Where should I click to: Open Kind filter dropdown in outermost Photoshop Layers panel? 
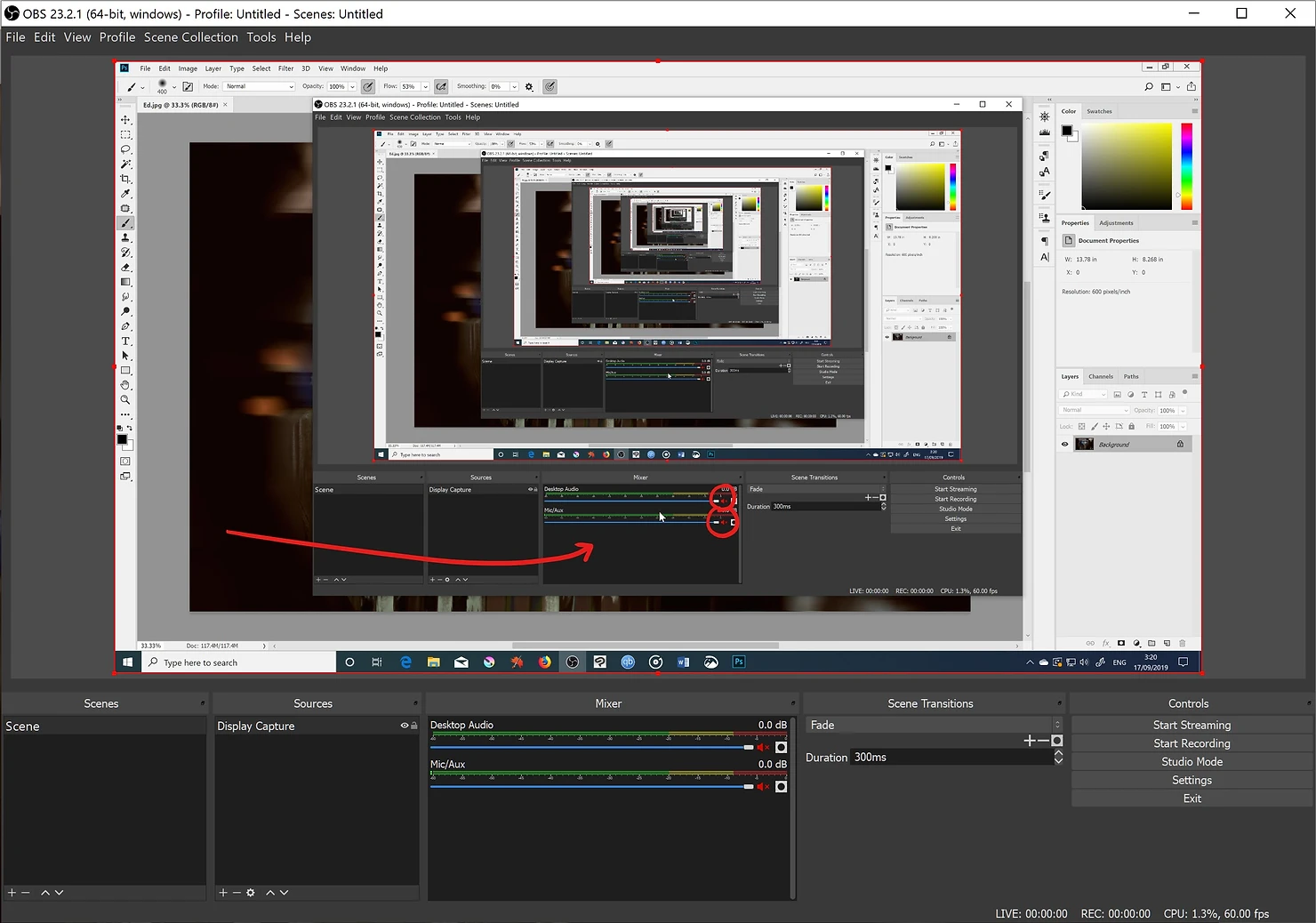pos(1084,394)
